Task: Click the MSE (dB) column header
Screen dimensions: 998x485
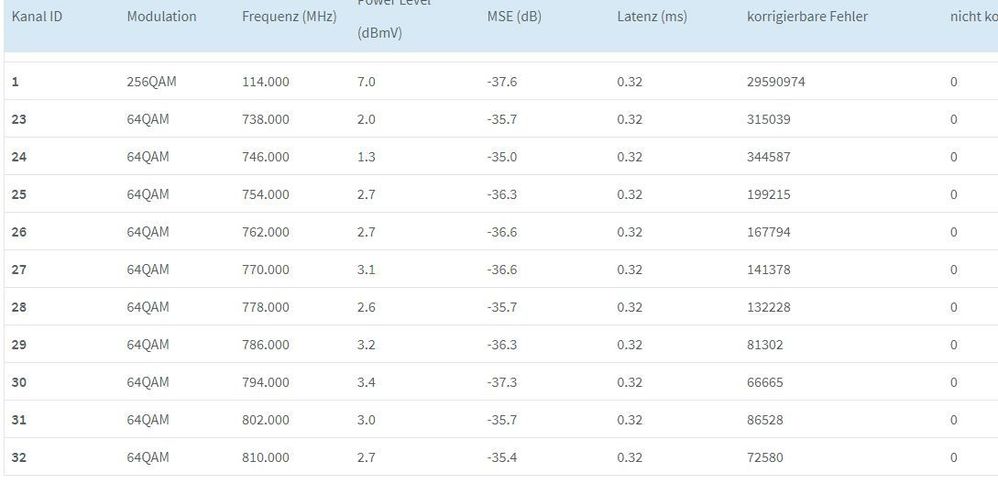Action: pyautogui.click(x=514, y=17)
